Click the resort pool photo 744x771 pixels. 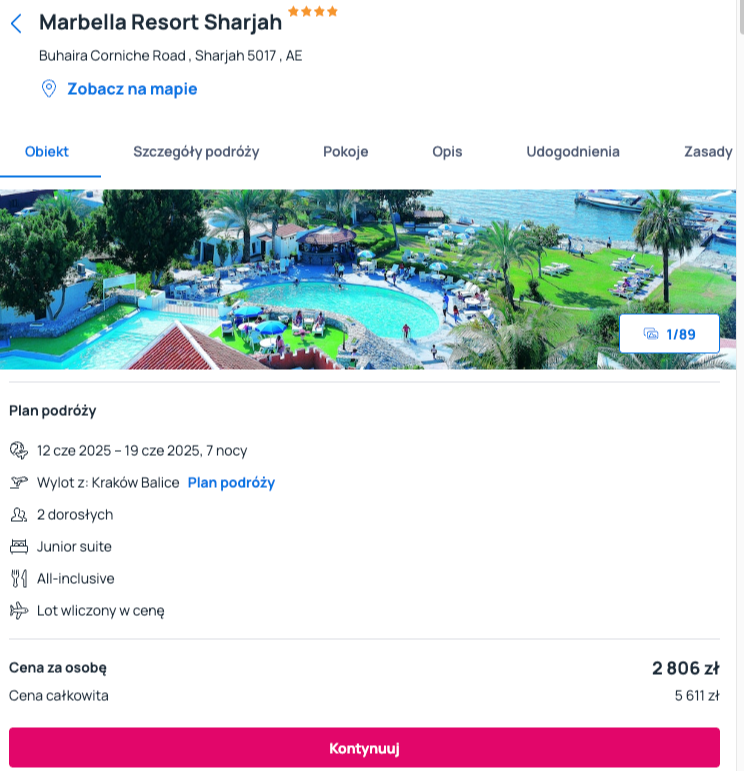368,279
